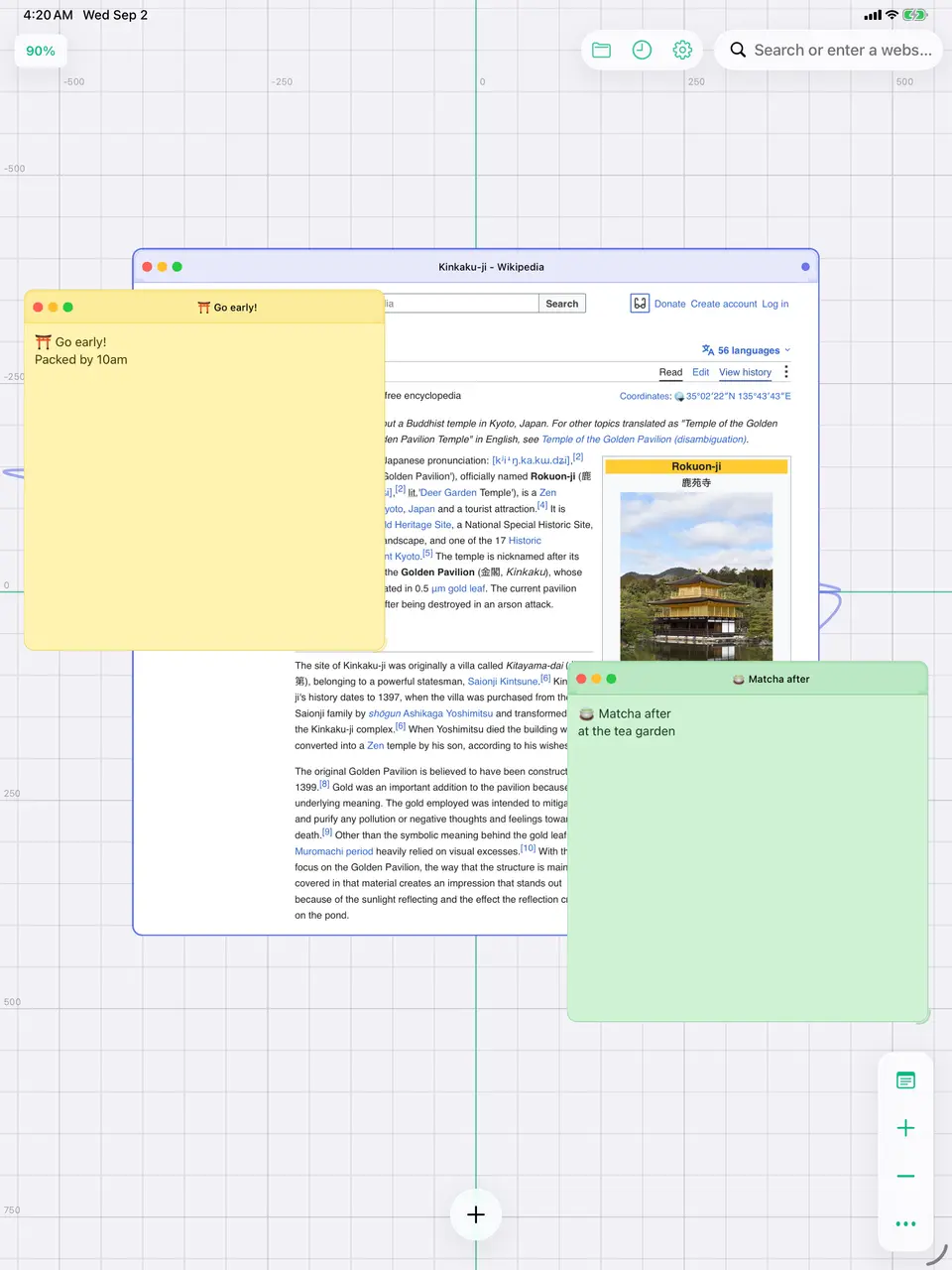Click the Wikipedia search input field
952x1270 pixels.
(461, 304)
